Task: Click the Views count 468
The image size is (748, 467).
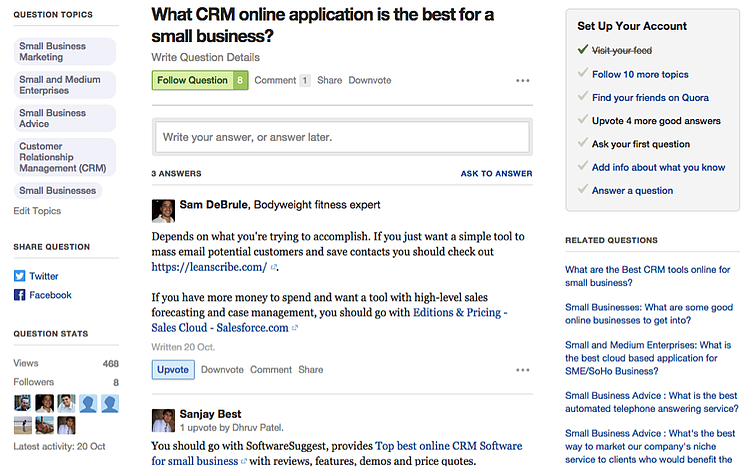Action: pyautogui.click(x=111, y=363)
